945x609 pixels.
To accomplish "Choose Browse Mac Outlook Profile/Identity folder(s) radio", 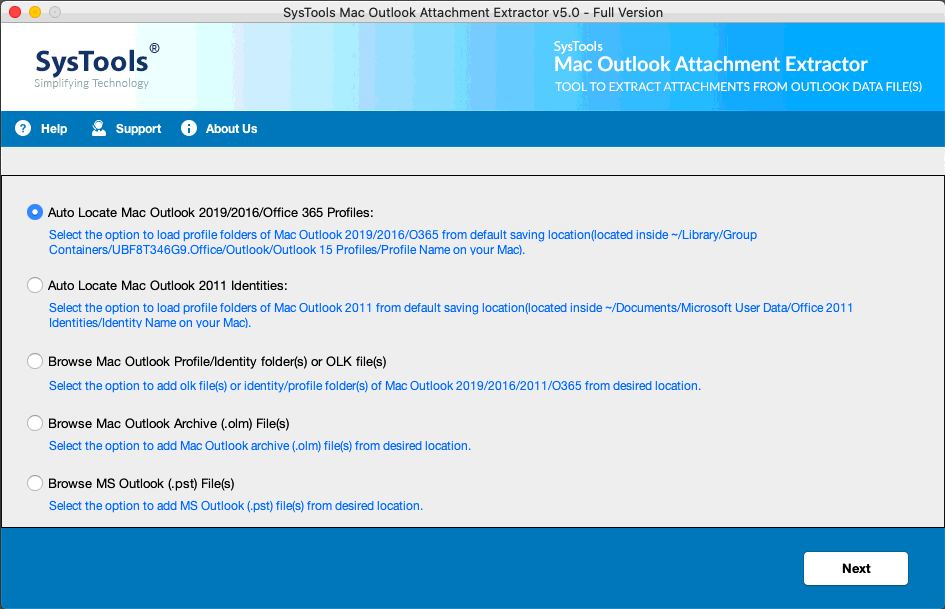I will click(x=35, y=361).
